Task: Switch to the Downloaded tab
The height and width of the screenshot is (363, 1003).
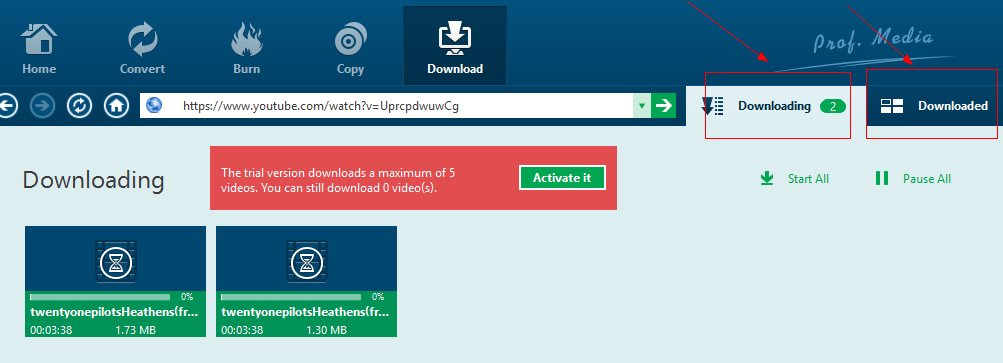Action: [x=934, y=106]
